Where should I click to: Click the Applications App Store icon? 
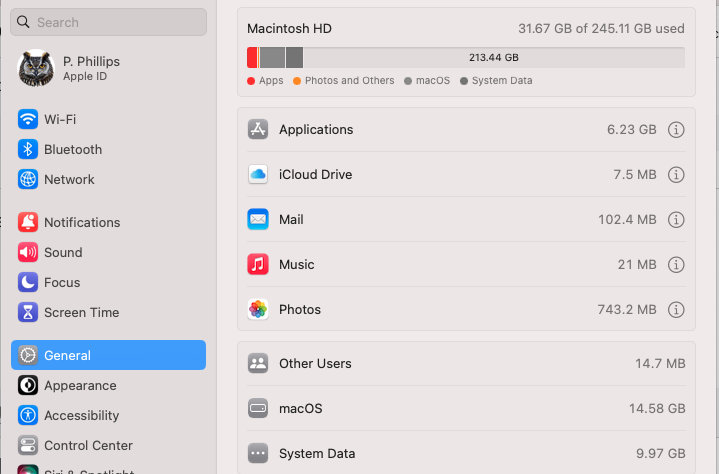click(258, 129)
